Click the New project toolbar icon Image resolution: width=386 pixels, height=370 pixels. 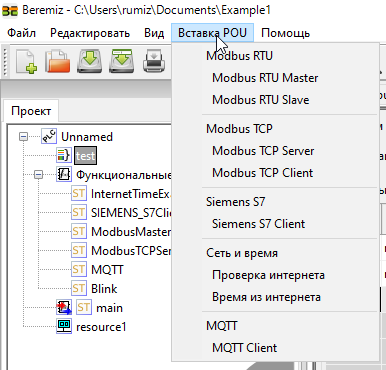[x=26, y=61]
